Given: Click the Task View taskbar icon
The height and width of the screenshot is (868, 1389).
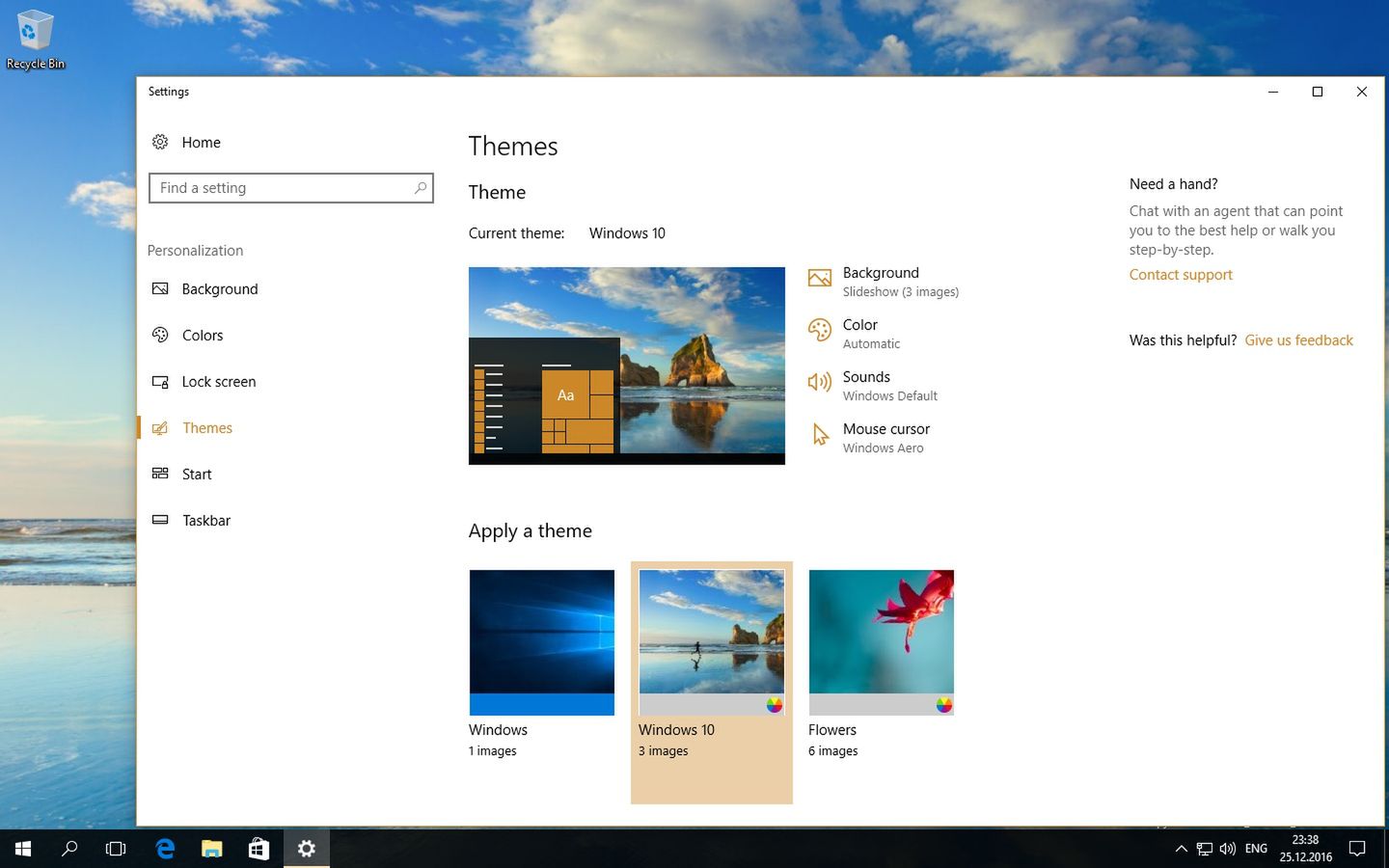Looking at the screenshot, I should pos(116,849).
